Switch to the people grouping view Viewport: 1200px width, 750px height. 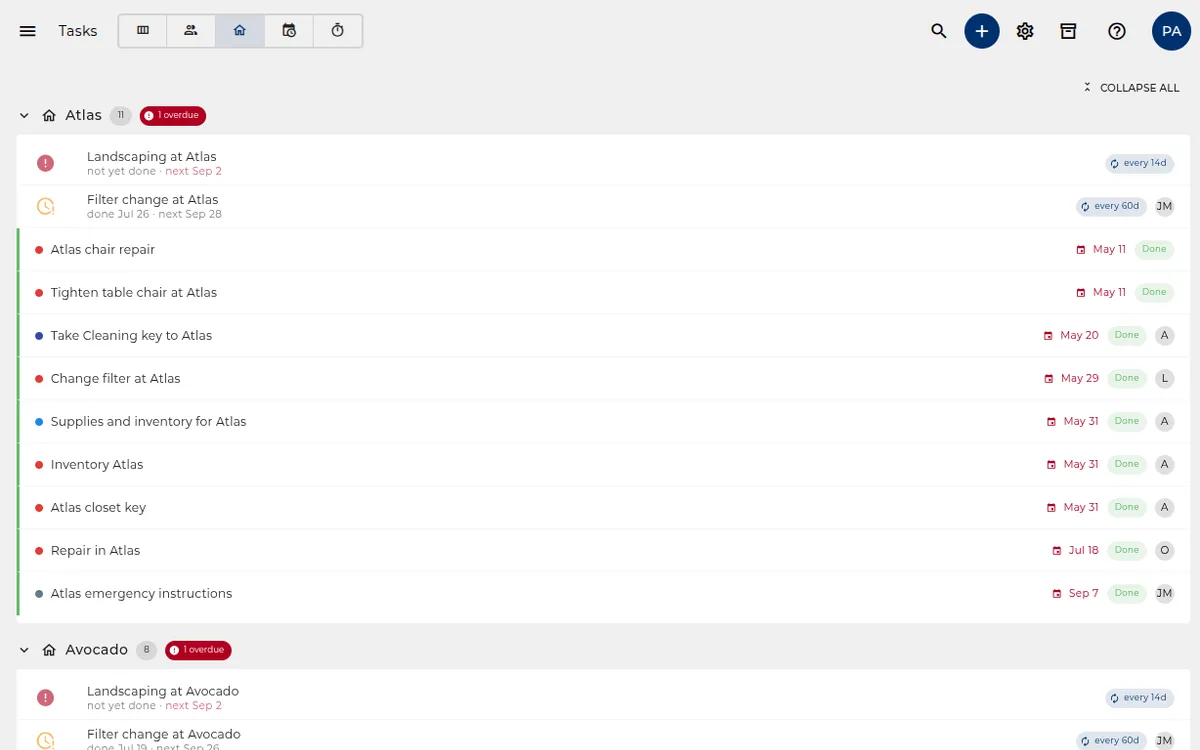coord(191,31)
